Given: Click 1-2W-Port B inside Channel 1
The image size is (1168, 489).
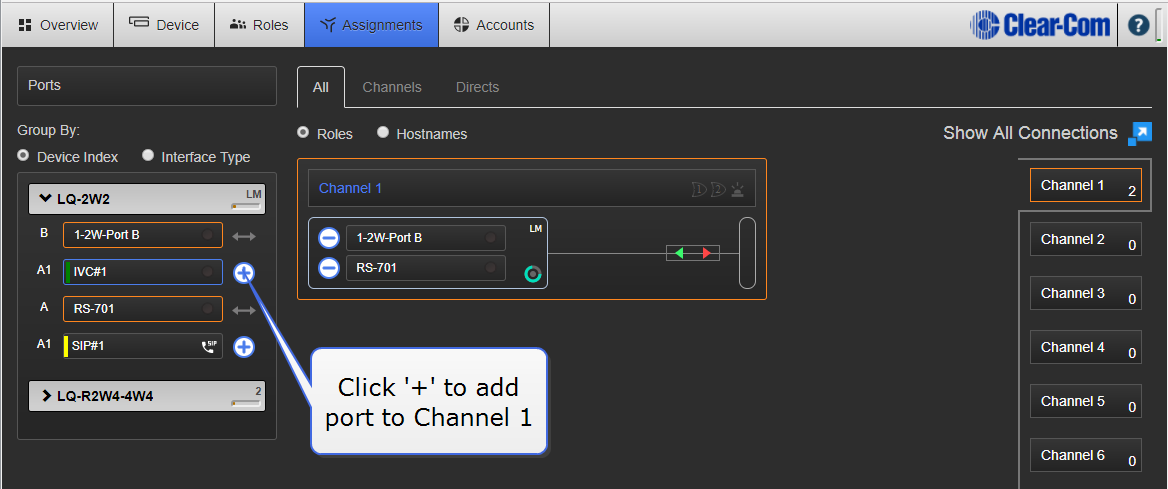Looking at the screenshot, I should click(x=426, y=238).
